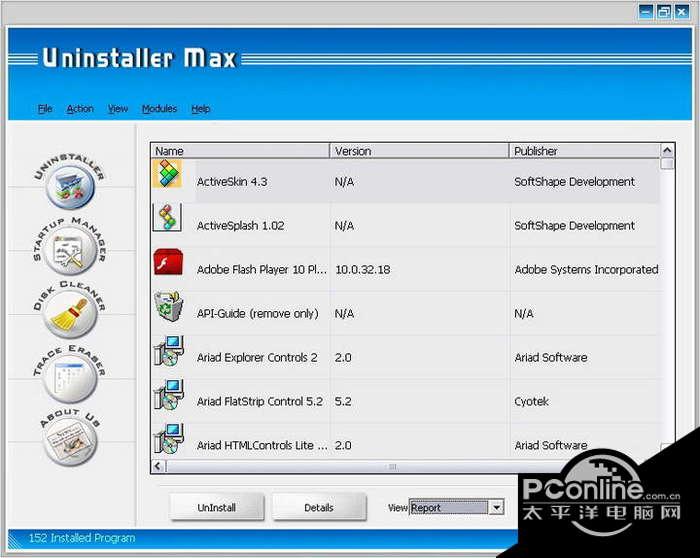700x558 pixels.
Task: Click SoftShape Development for ActiveSplash row
Action: (x=574, y=225)
